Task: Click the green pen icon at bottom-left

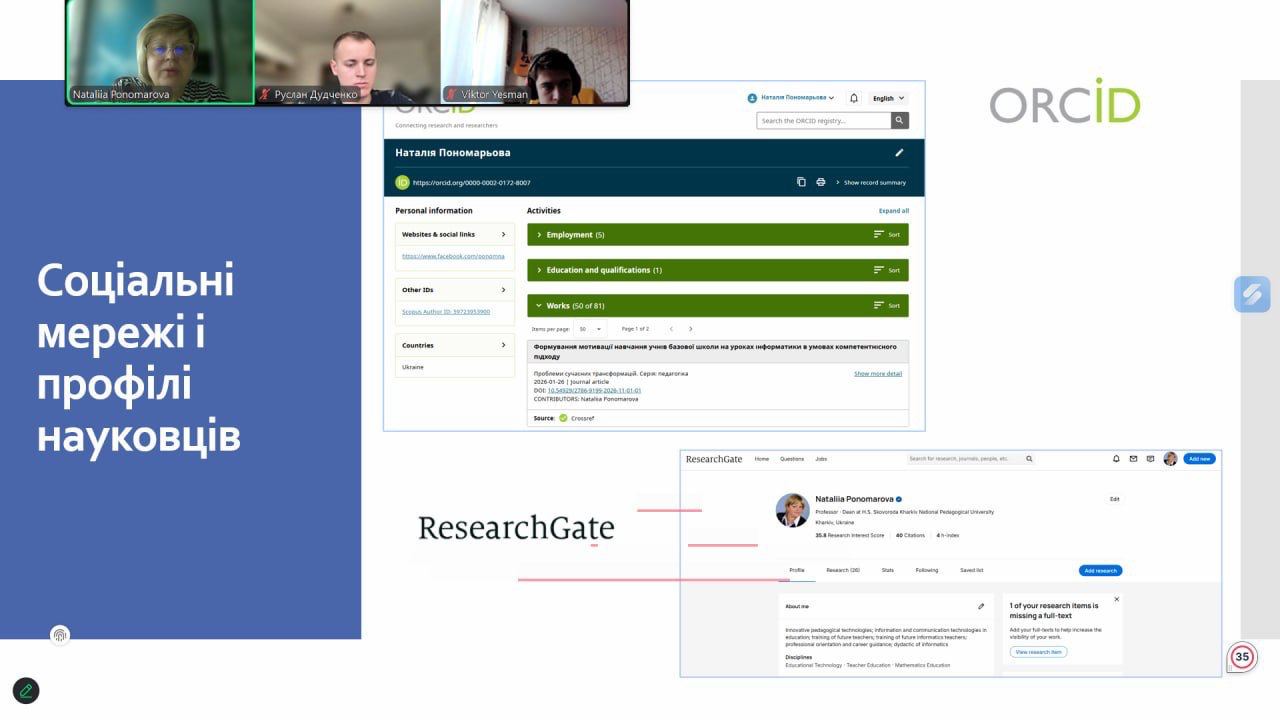Action: (x=26, y=690)
